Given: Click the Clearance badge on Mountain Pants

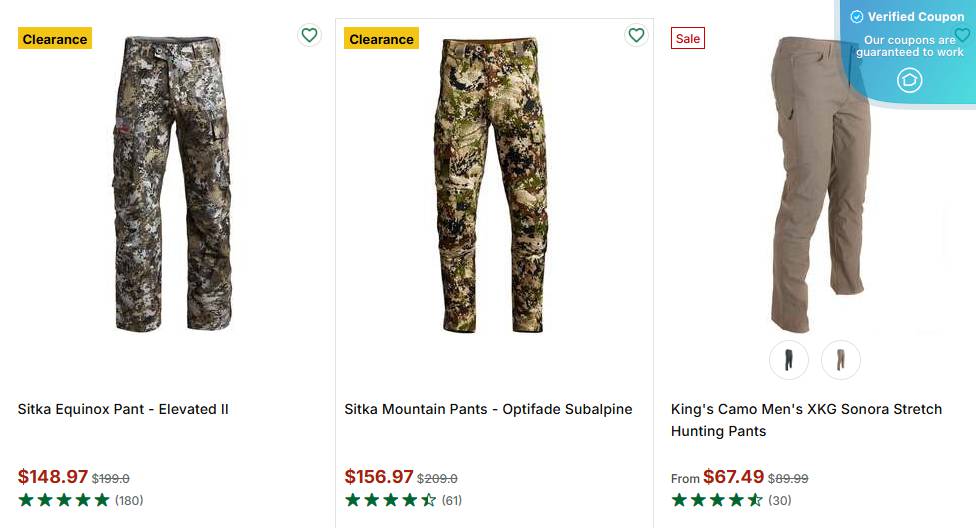Looking at the screenshot, I should point(381,39).
